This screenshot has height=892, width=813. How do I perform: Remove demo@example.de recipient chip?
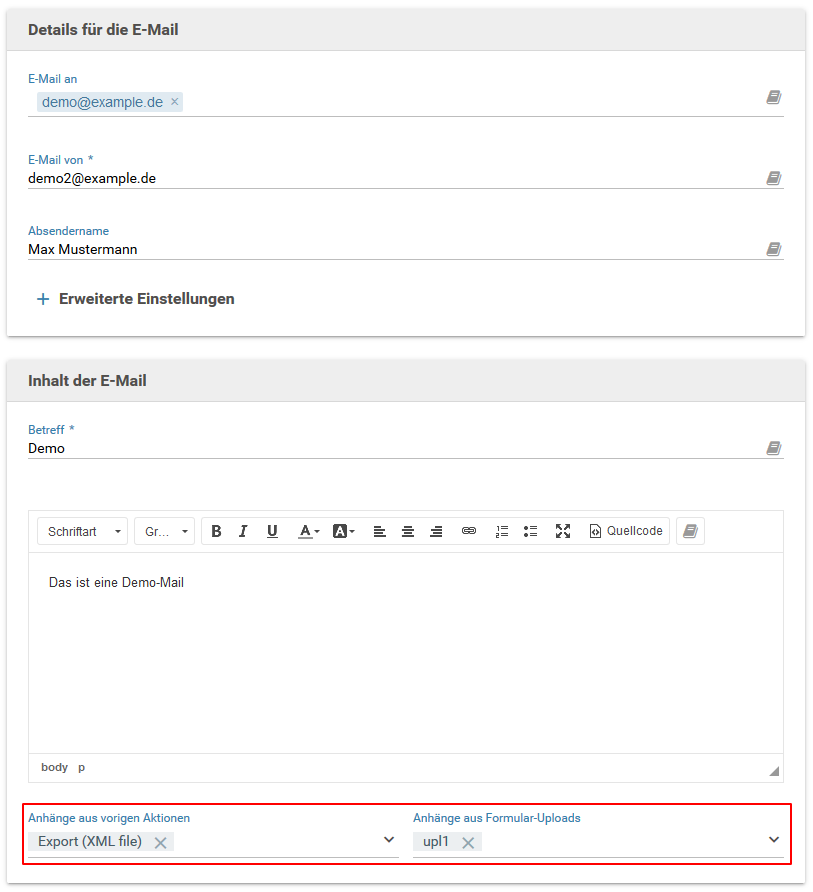click(x=175, y=102)
